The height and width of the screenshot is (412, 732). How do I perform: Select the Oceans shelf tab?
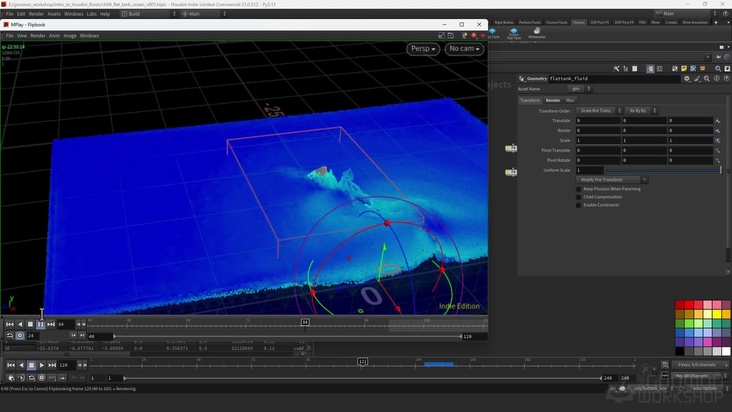click(x=579, y=22)
